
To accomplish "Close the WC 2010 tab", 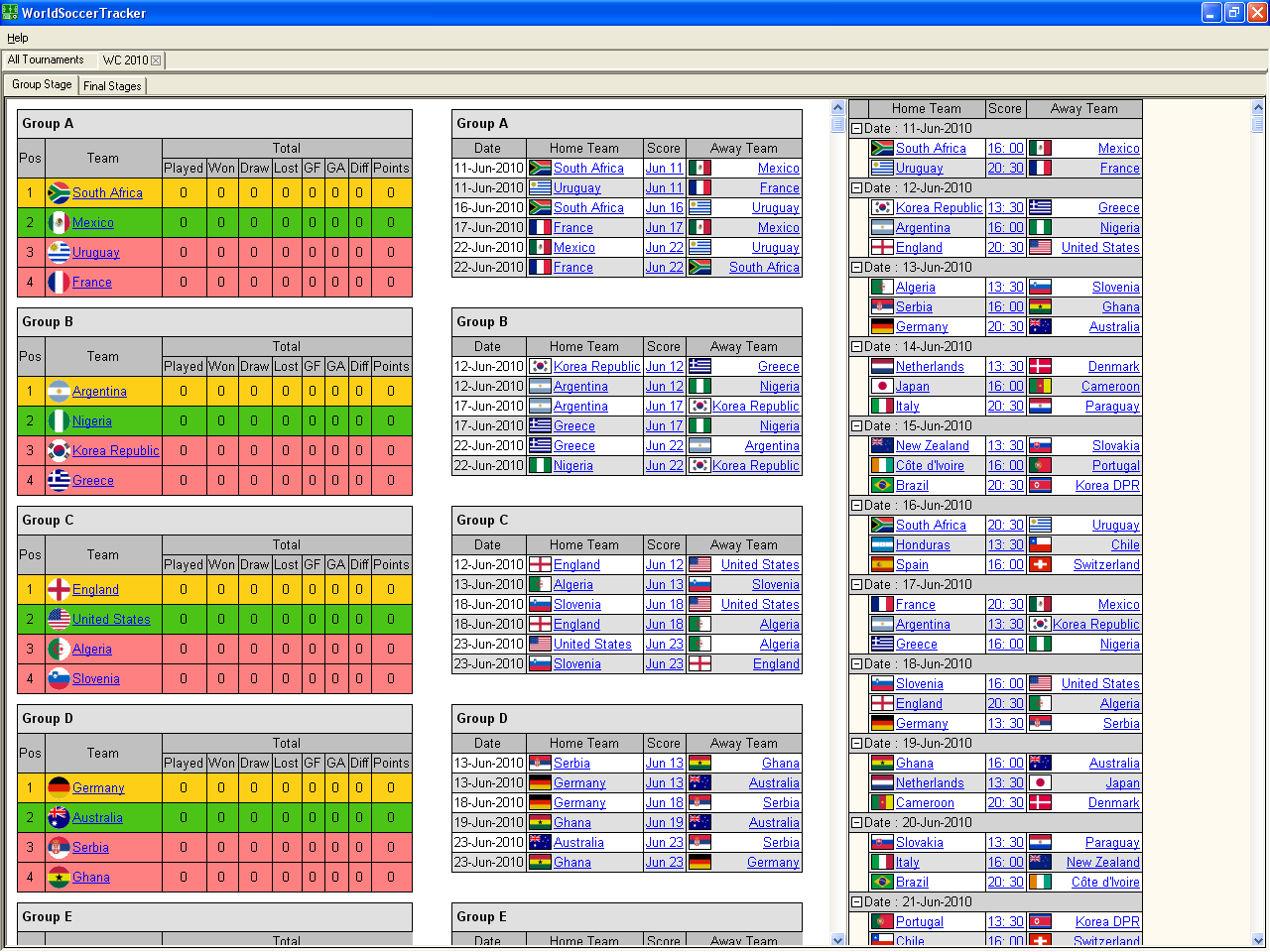I will [x=156, y=60].
